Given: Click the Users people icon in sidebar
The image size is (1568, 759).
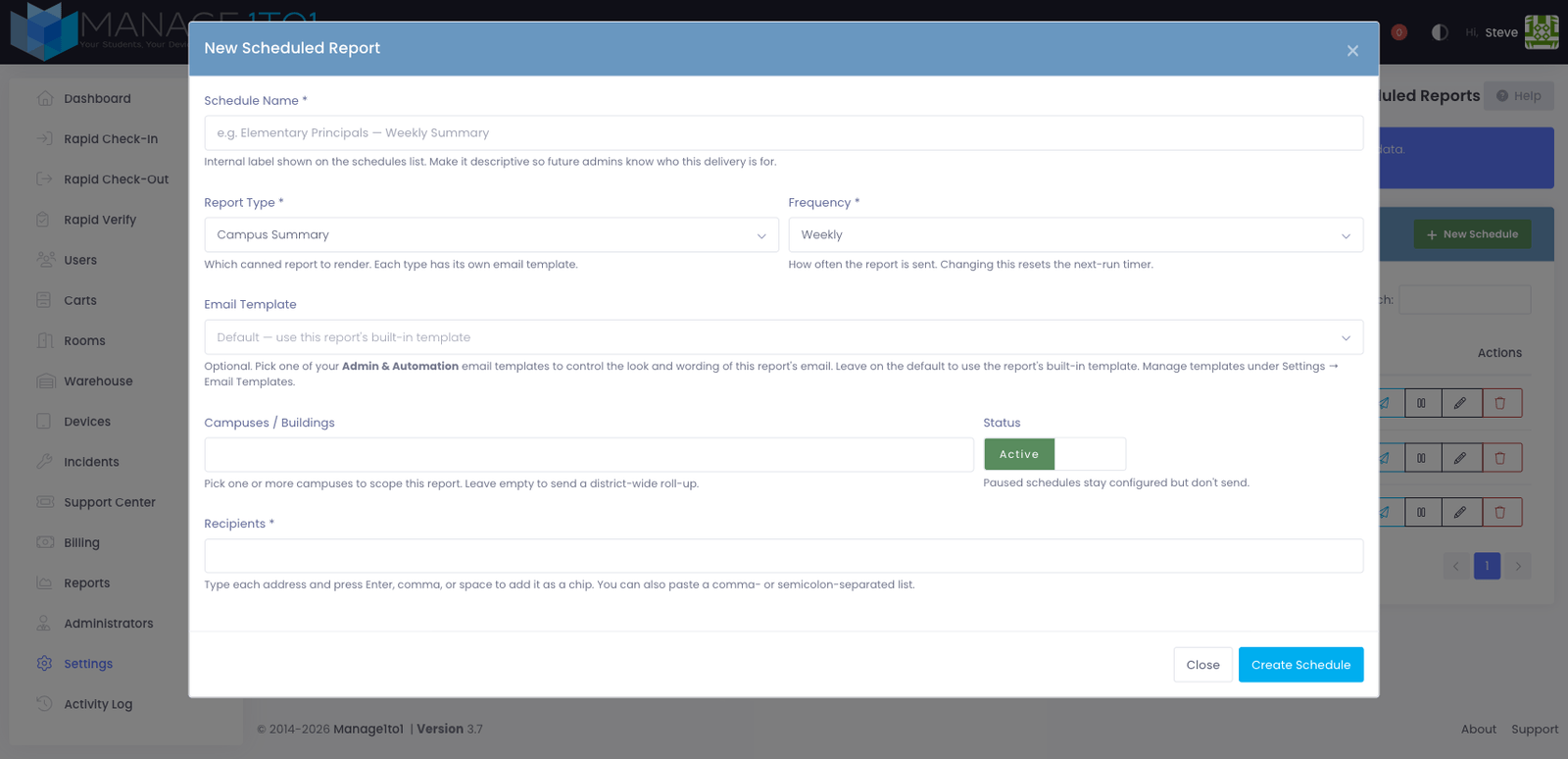Looking at the screenshot, I should click(45, 260).
